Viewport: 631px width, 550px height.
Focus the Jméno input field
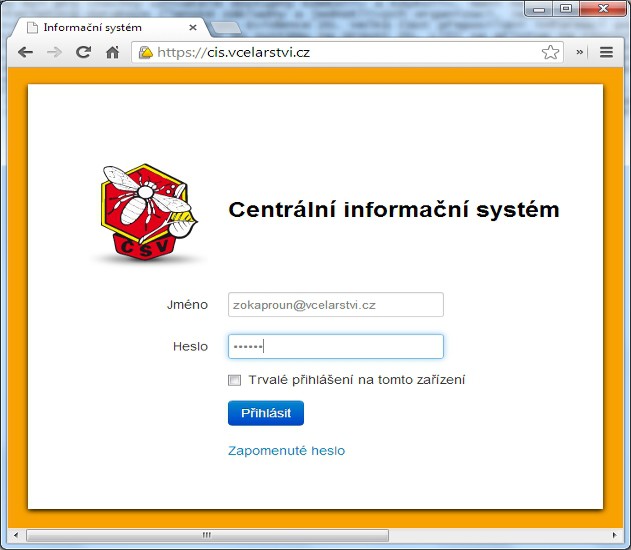tap(335, 304)
